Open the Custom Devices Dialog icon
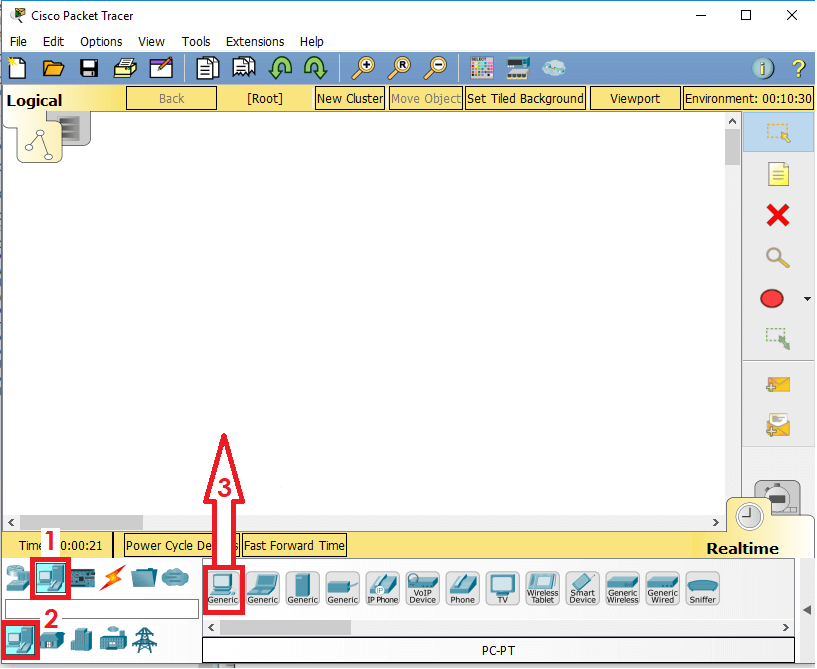Viewport: 817px width, 669px height. pyautogui.click(x=518, y=68)
